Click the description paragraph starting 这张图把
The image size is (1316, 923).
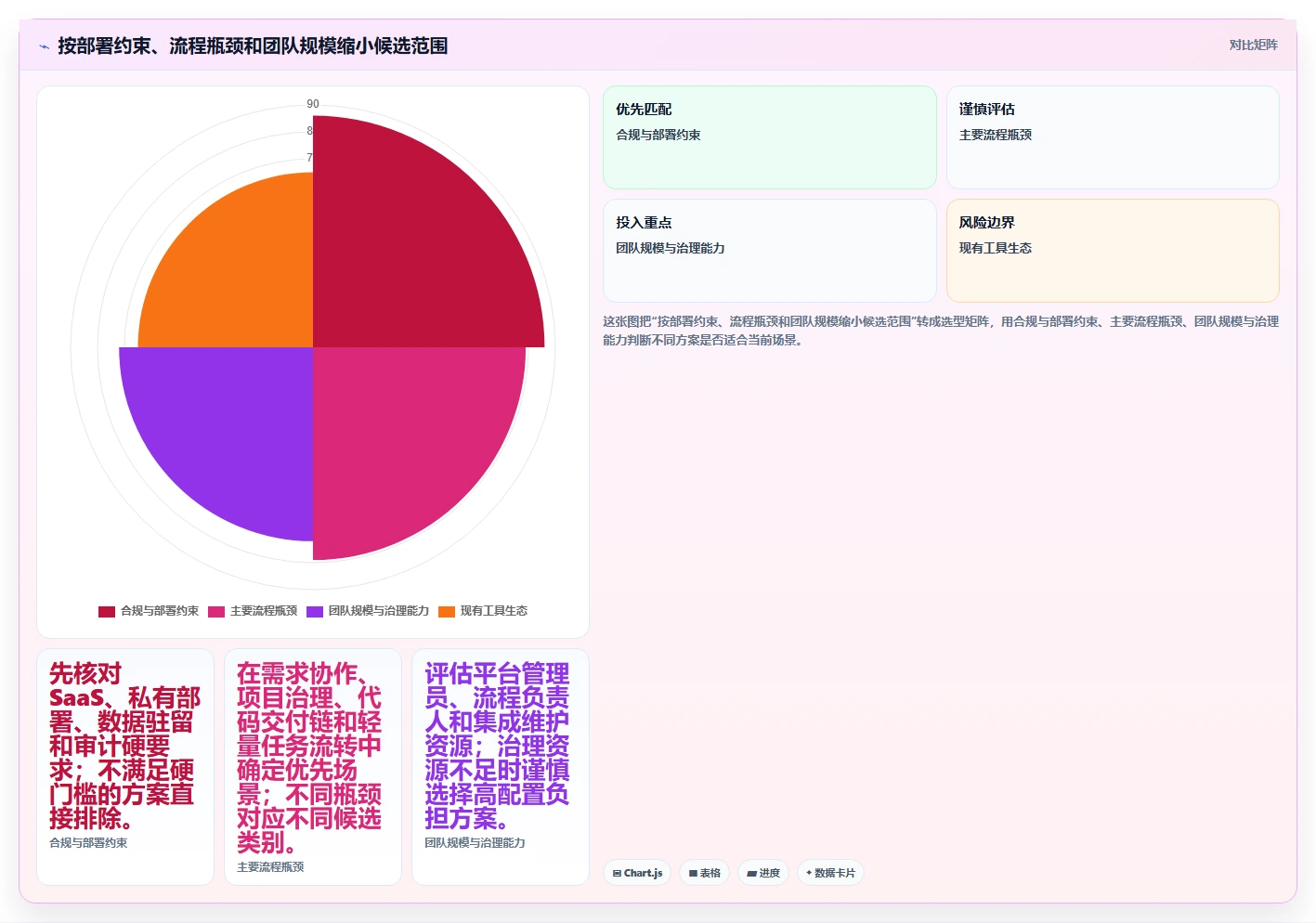tap(941, 331)
